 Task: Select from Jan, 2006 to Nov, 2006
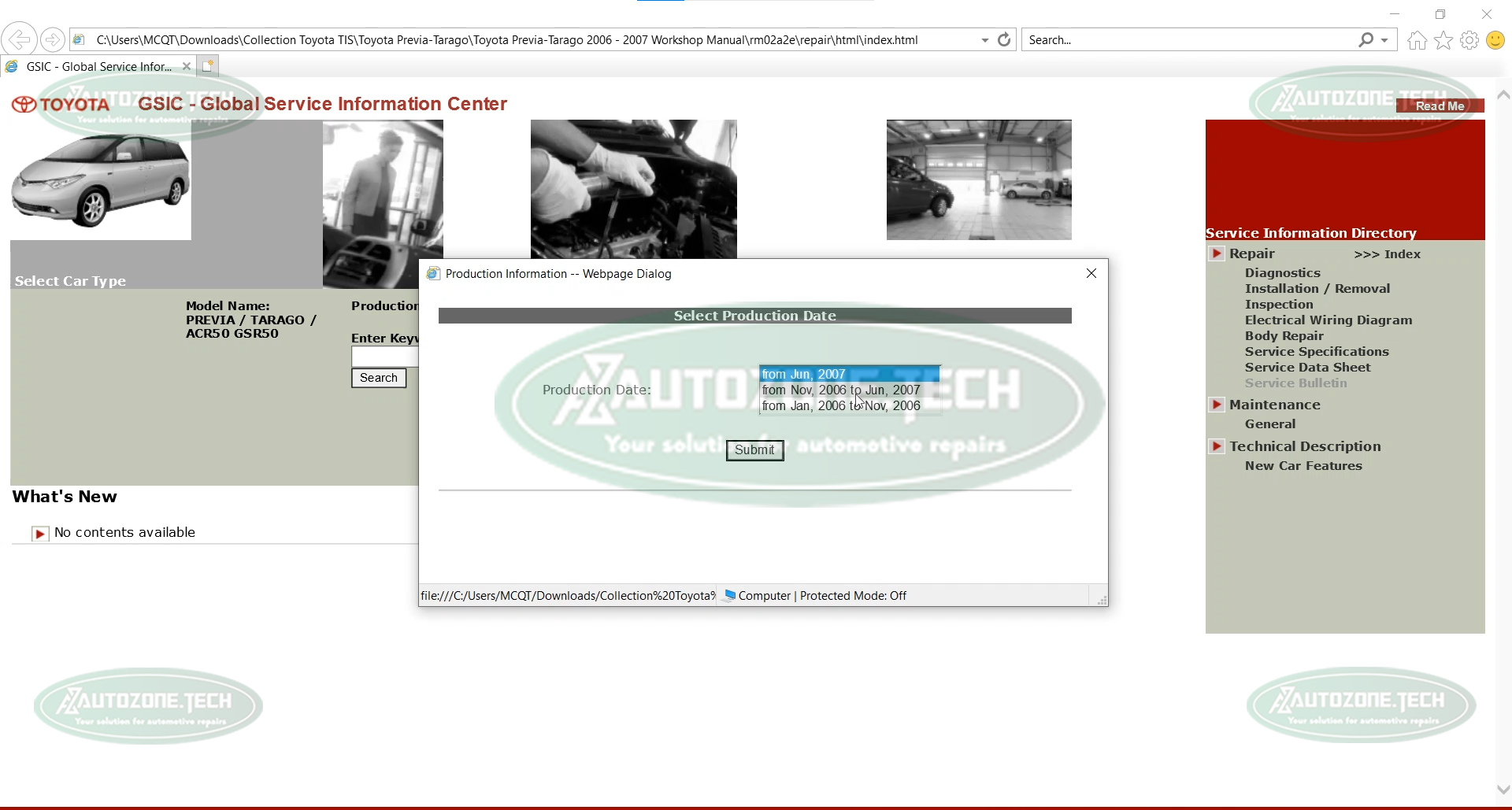tap(842, 405)
